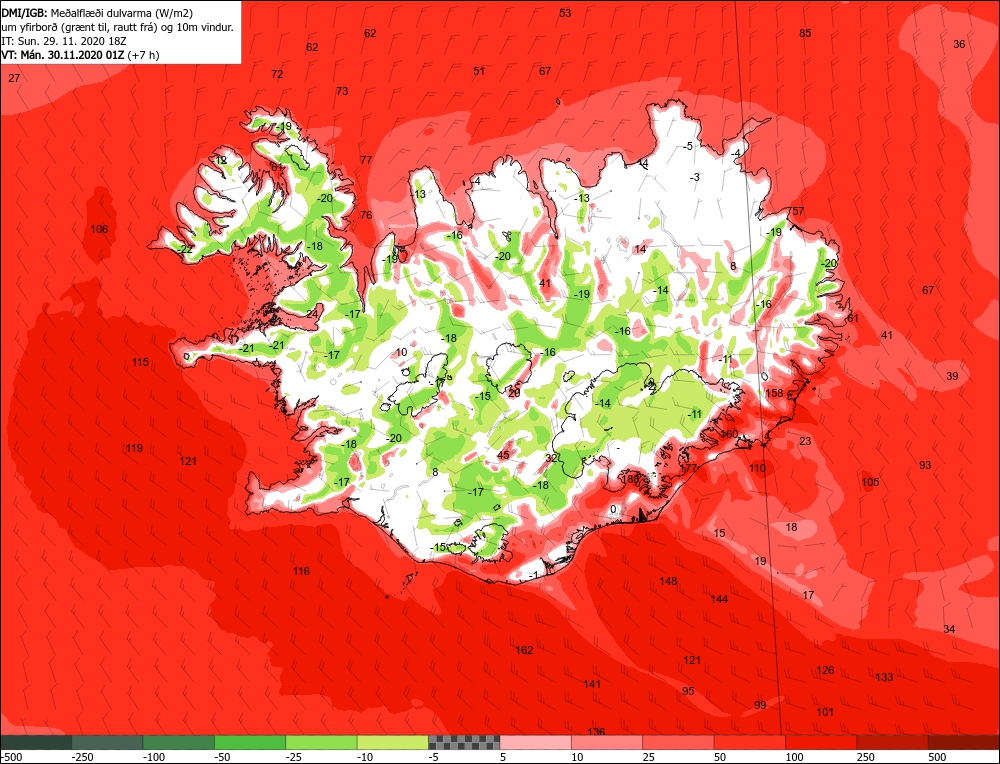1000x764 pixels.
Task: Select the value '119' in the western ocean
Action: (134, 448)
